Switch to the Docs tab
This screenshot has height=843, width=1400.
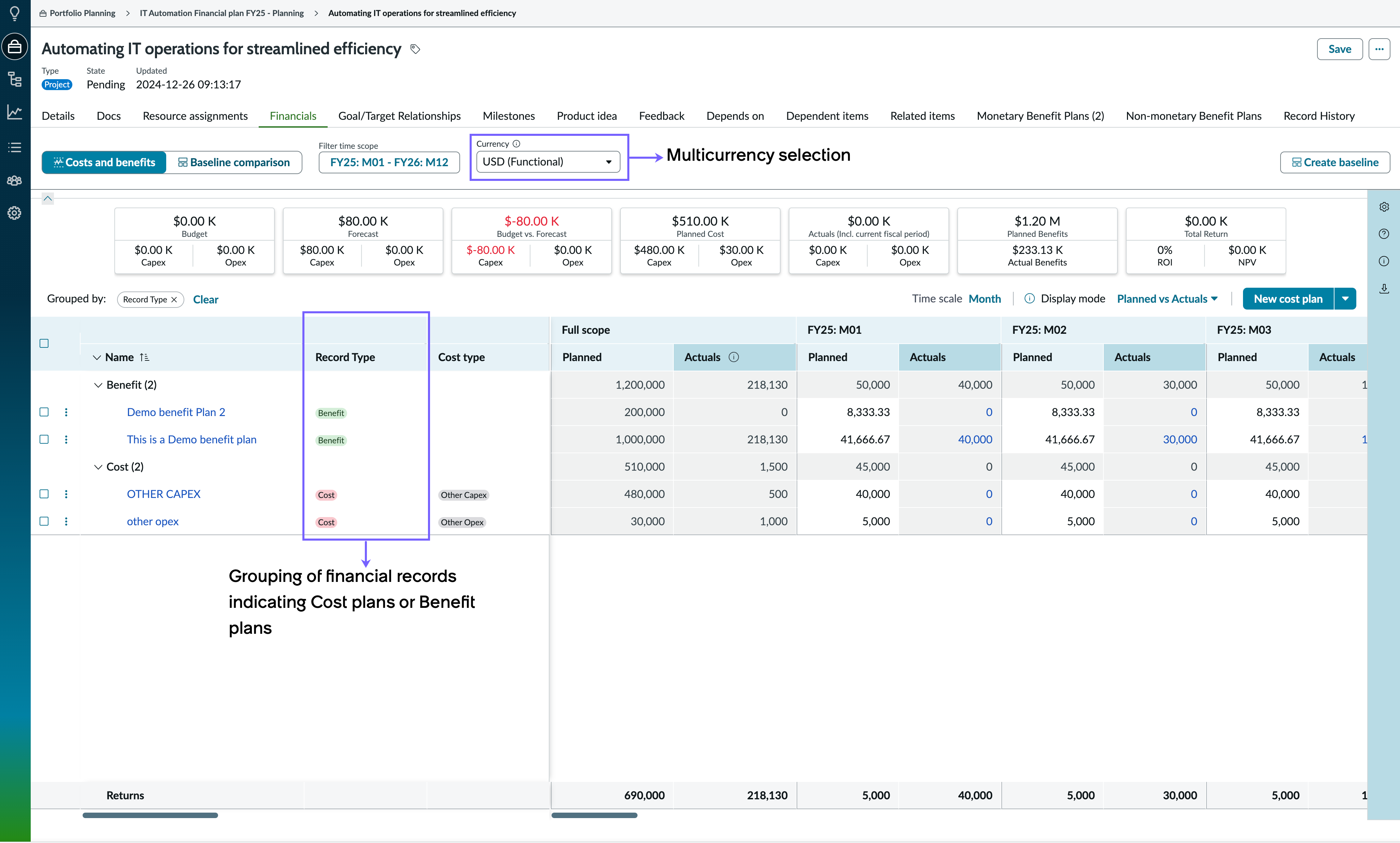coord(109,116)
